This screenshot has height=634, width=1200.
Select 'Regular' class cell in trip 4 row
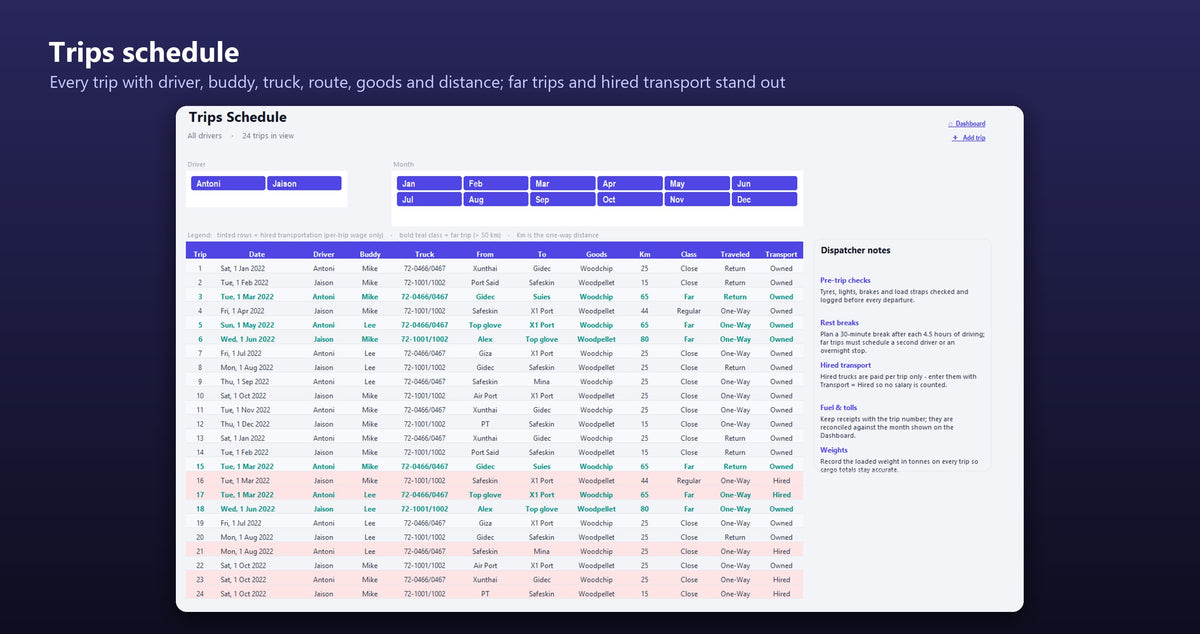point(689,311)
